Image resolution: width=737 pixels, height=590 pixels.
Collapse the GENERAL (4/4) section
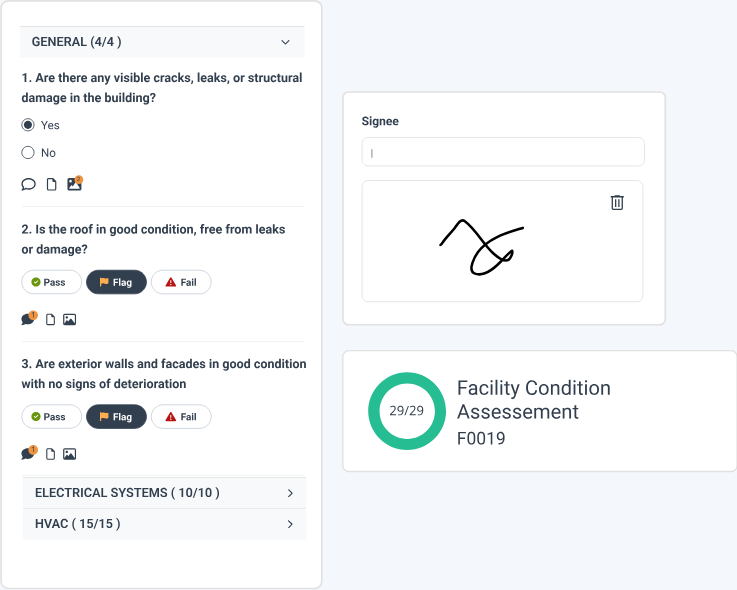[285, 42]
